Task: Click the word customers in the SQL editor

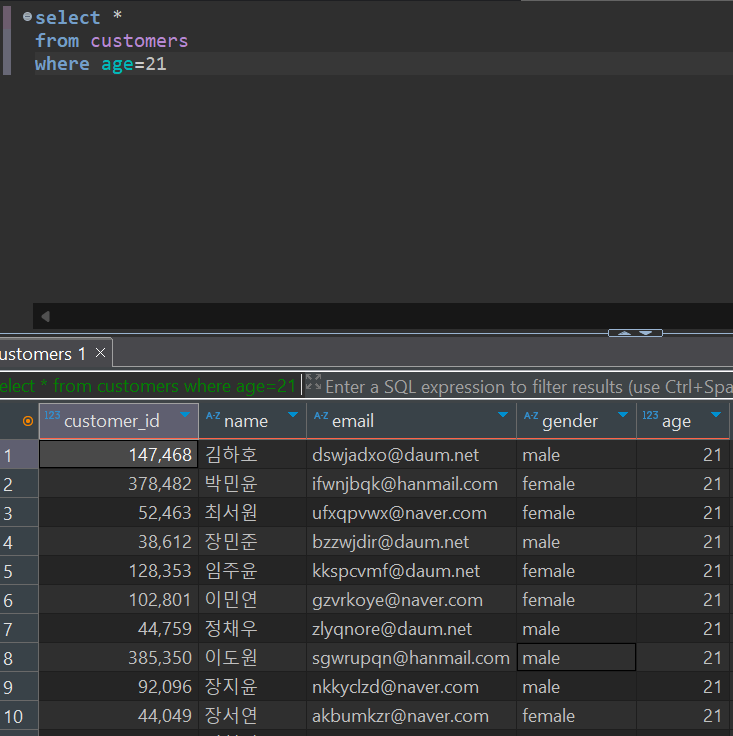Action: (139, 41)
